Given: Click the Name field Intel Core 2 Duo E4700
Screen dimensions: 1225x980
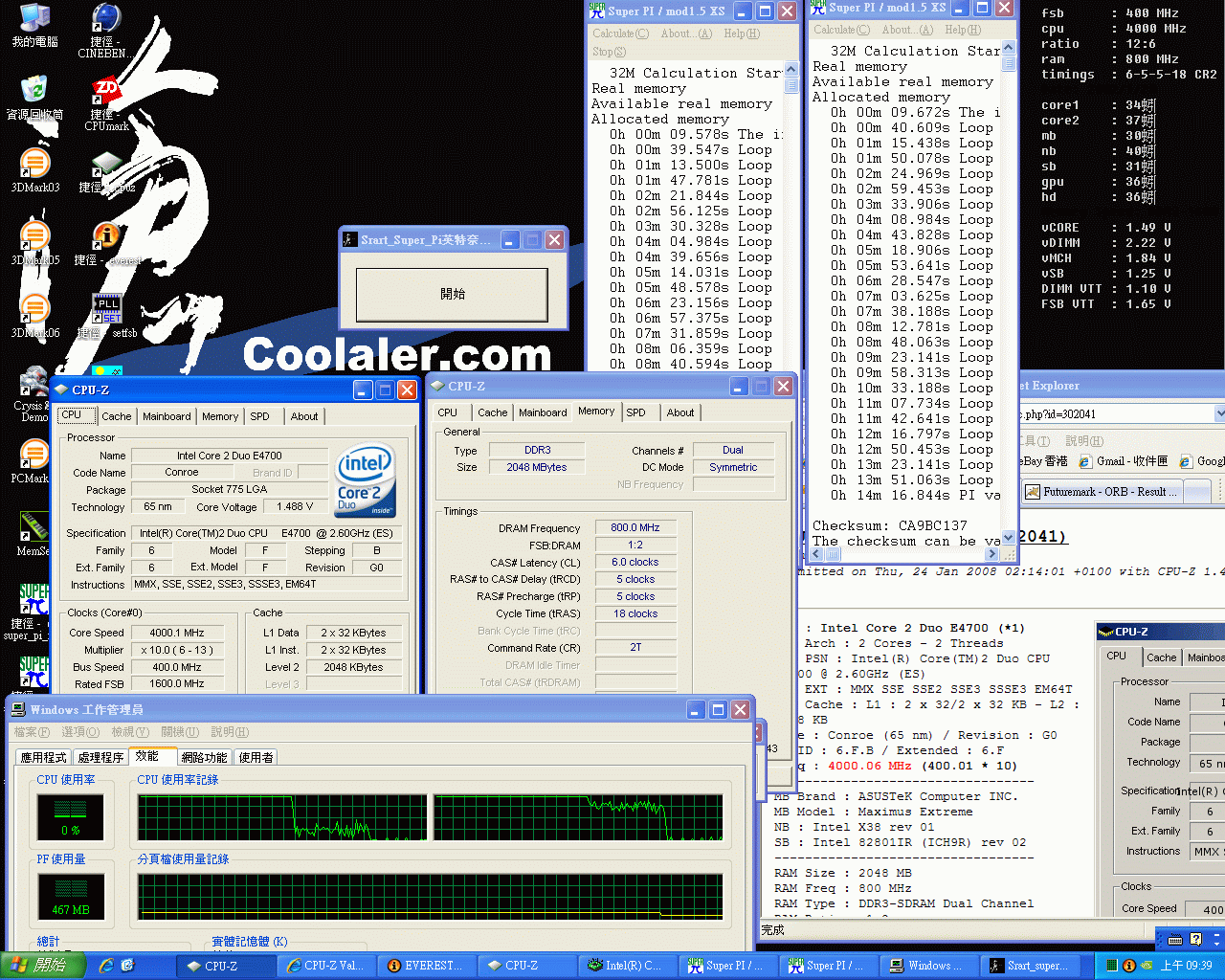Looking at the screenshot, I should pos(229,456).
